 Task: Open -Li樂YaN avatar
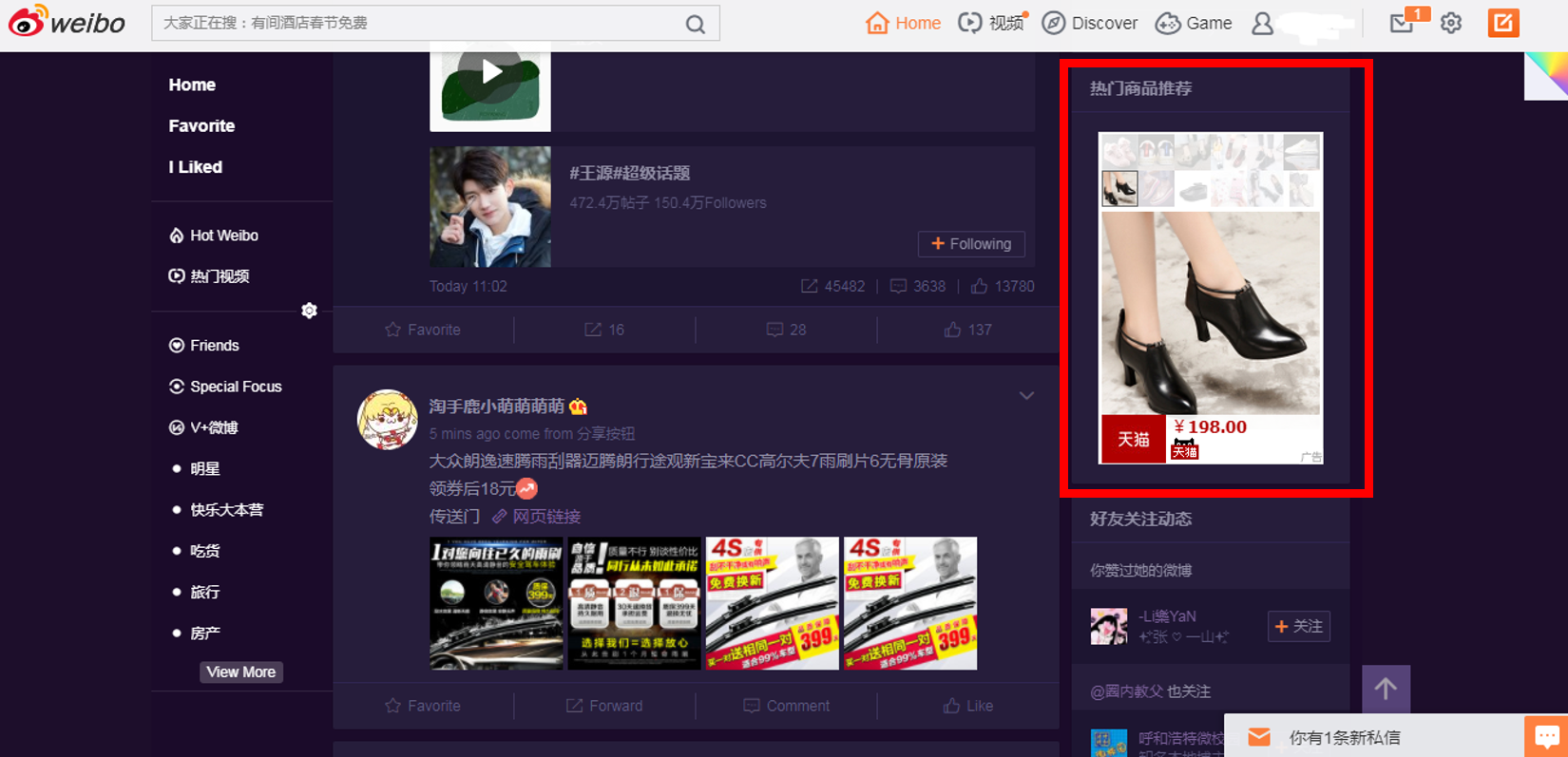point(1109,627)
